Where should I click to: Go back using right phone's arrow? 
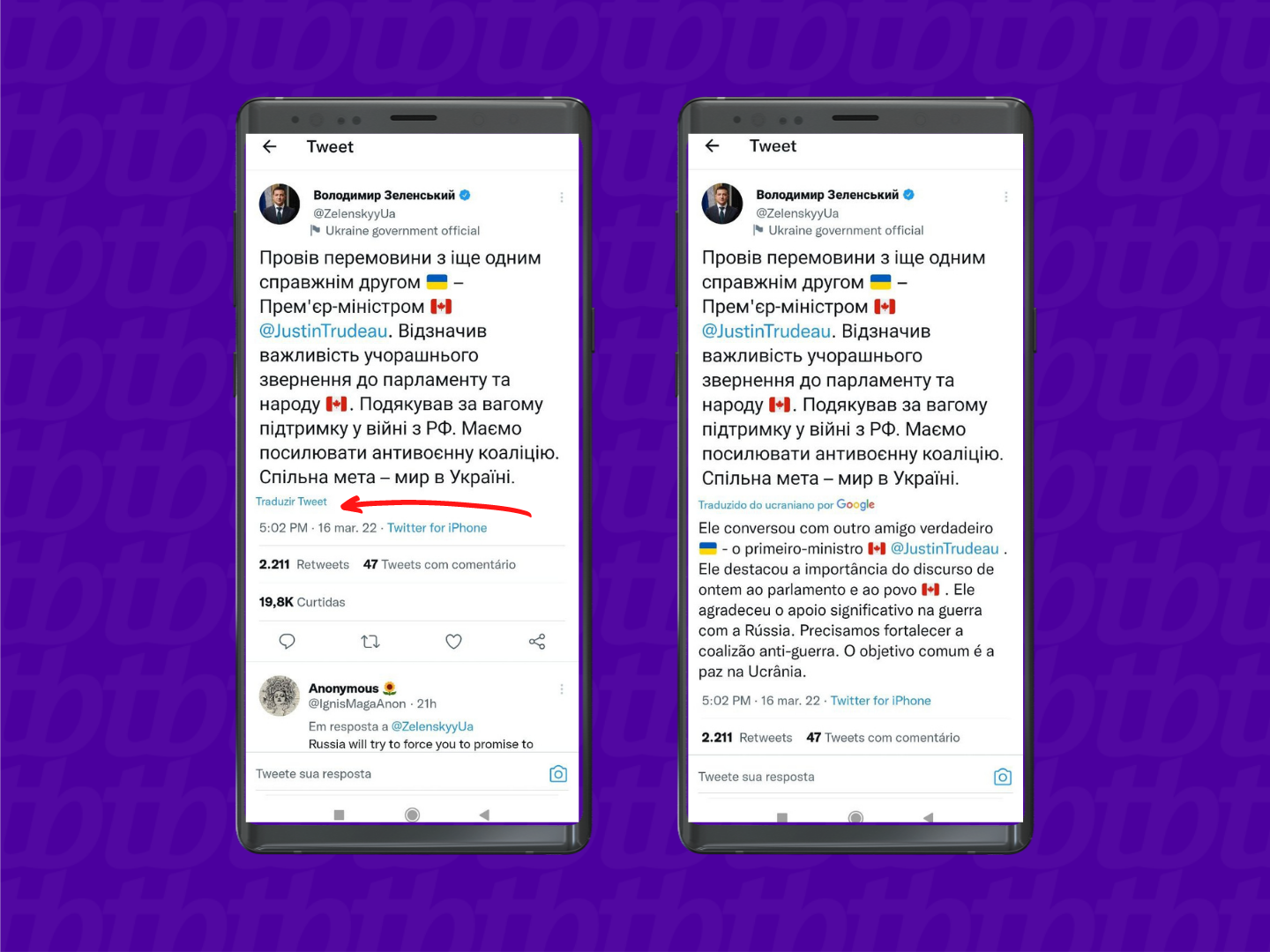[713, 145]
